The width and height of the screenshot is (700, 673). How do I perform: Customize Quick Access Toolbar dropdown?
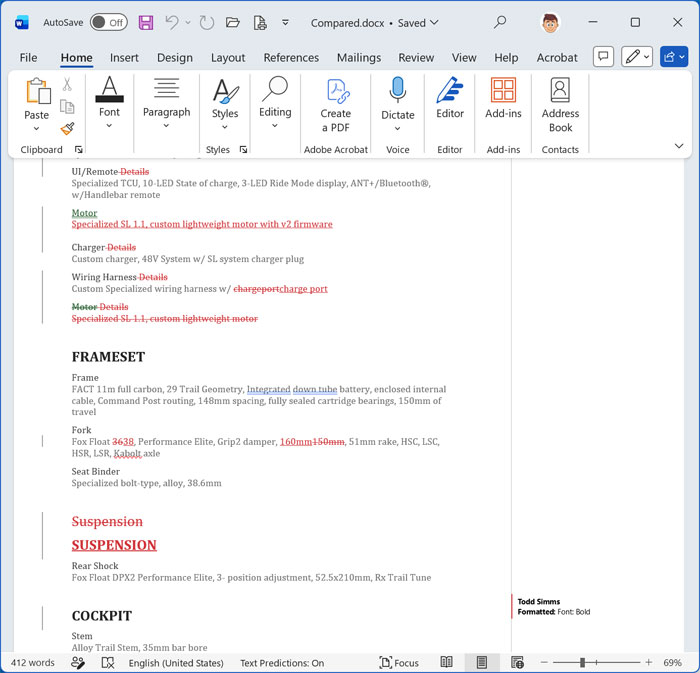[285, 22]
